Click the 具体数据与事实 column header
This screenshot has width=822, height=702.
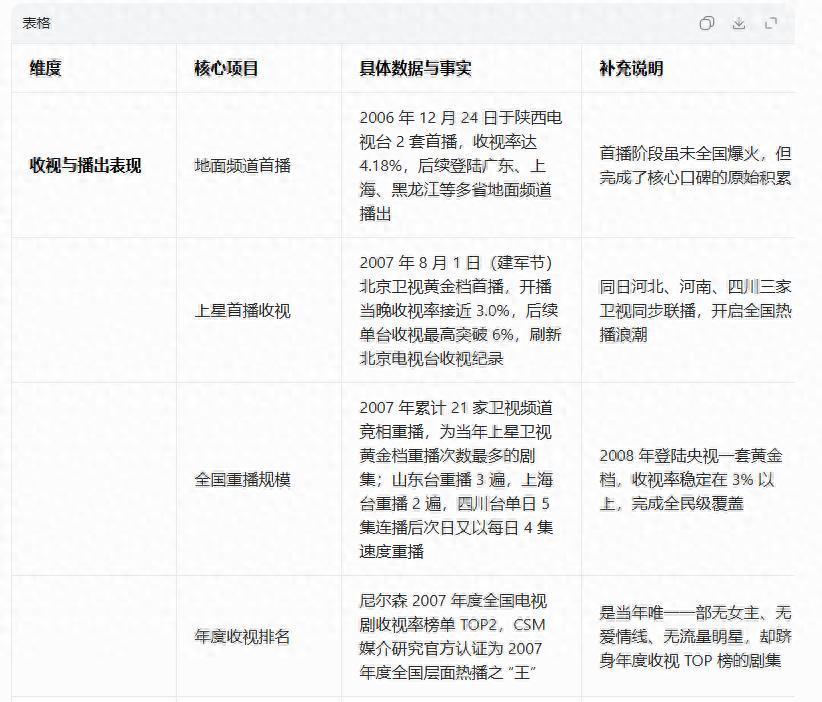[x=415, y=69]
